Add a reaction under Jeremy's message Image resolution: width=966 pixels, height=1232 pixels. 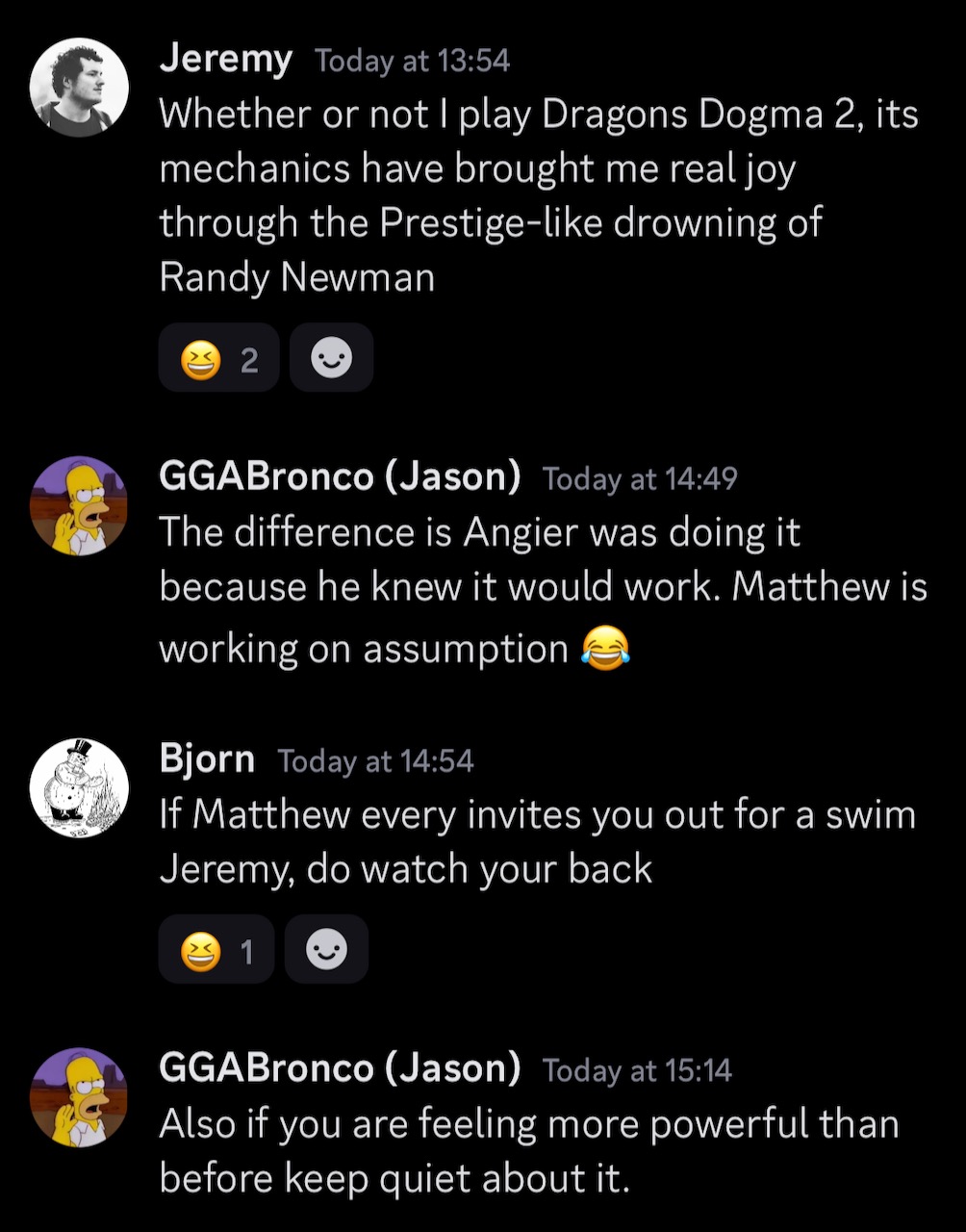331,358
